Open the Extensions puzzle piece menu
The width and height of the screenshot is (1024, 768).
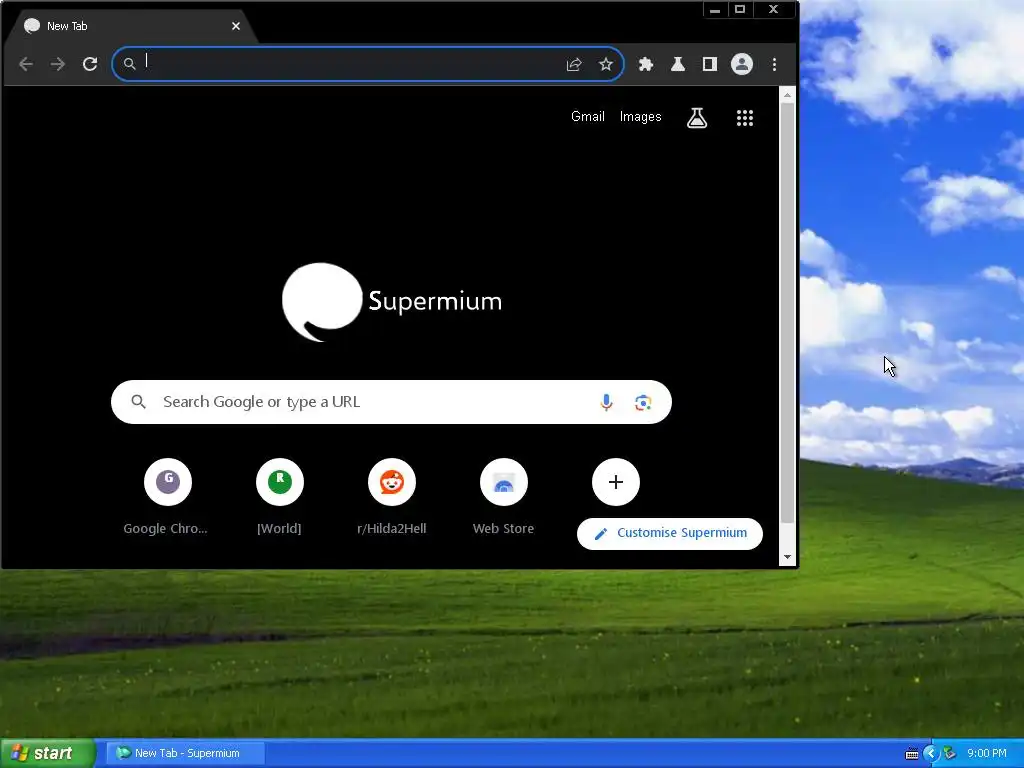pos(646,64)
